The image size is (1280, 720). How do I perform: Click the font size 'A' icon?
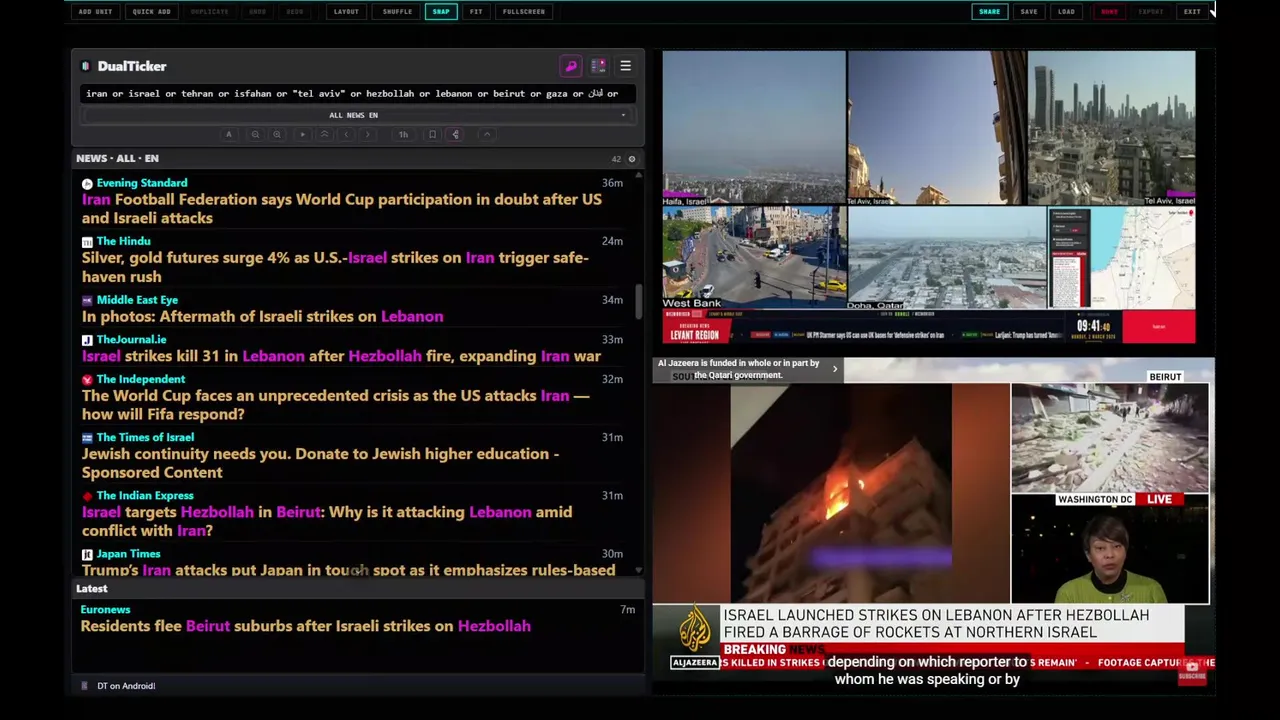(x=229, y=134)
